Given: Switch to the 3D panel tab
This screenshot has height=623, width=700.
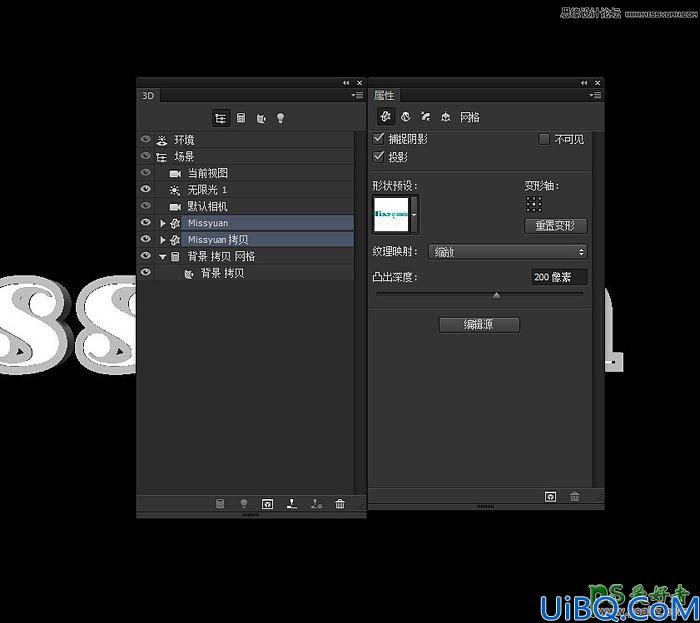Looking at the screenshot, I should click(148, 96).
